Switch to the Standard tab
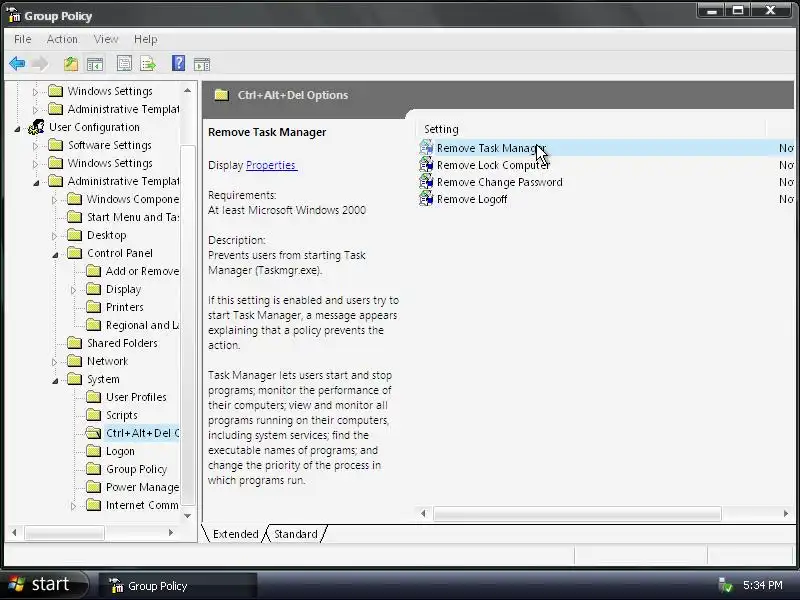The image size is (800, 600). (295, 534)
